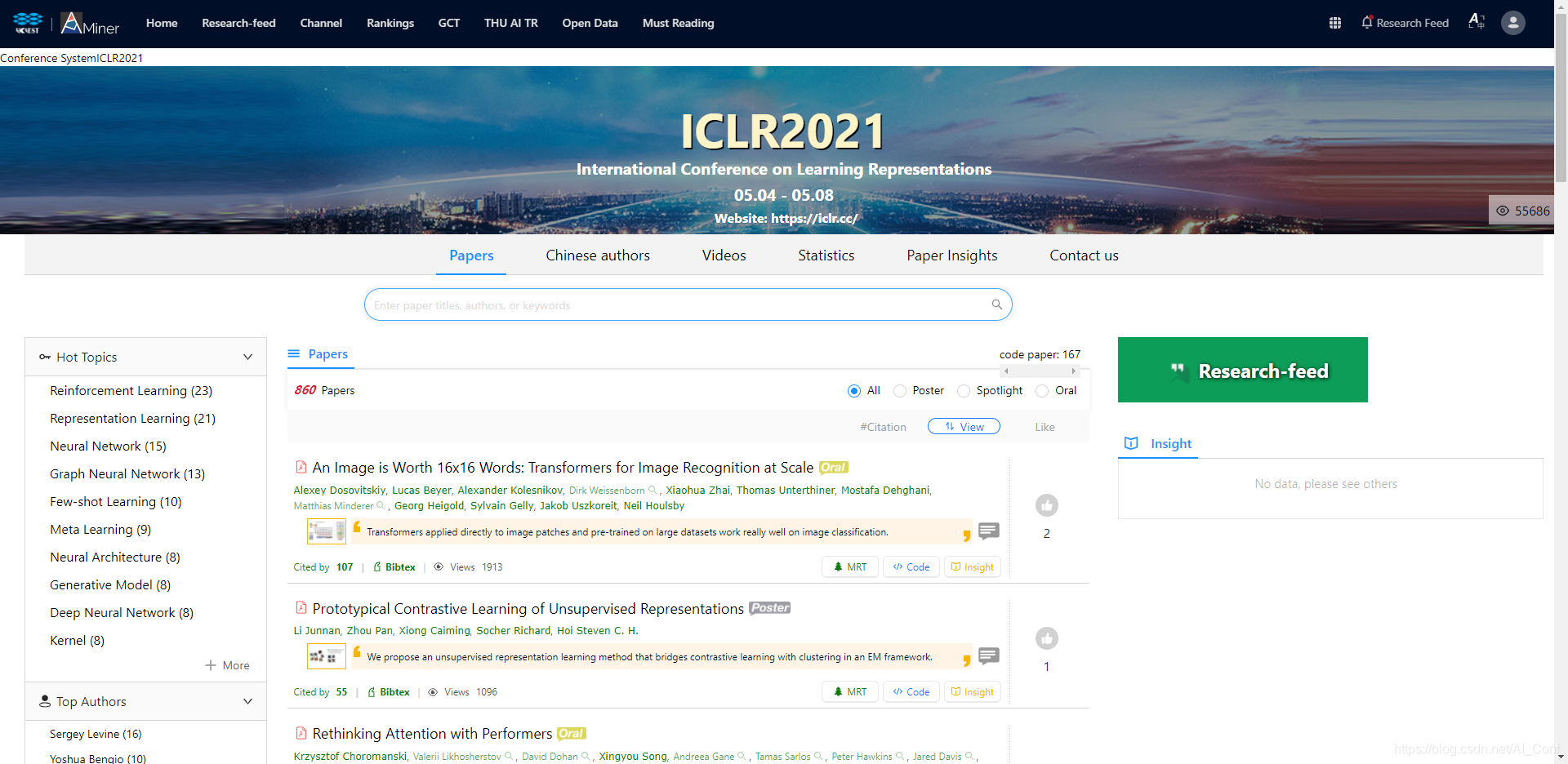Viewport: 1568px width, 764px height.
Task: Click the Insight book icon in sidebar
Action: point(1131,443)
